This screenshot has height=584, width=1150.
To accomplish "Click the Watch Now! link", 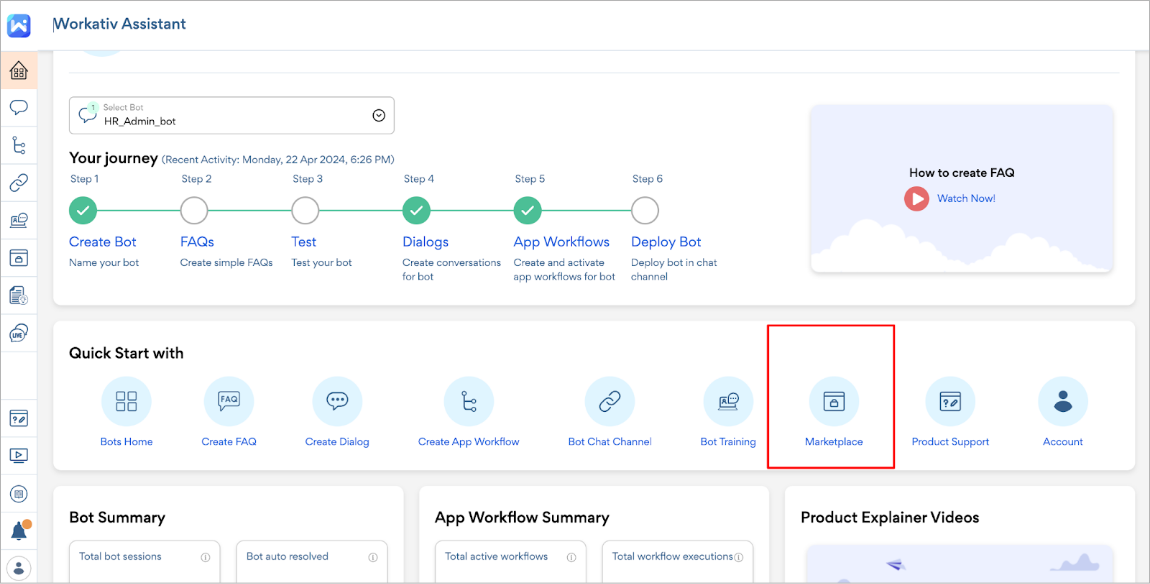I will (x=966, y=198).
